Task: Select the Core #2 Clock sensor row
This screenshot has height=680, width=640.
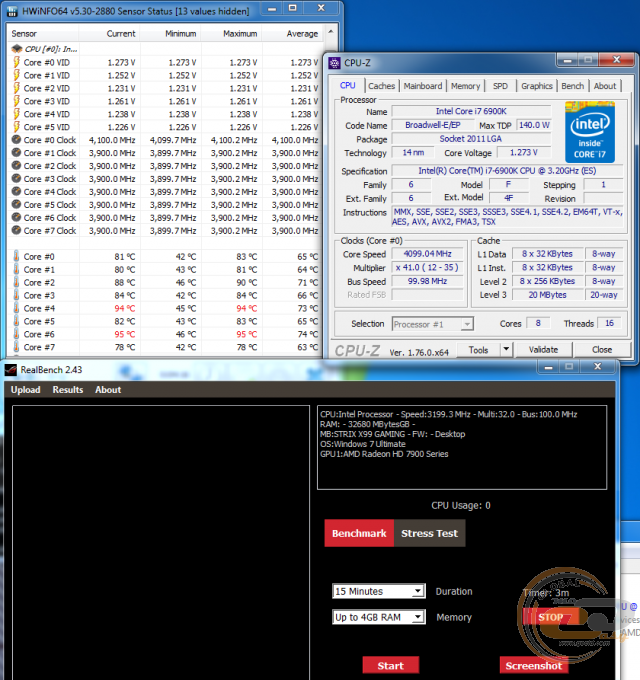Action: point(165,166)
